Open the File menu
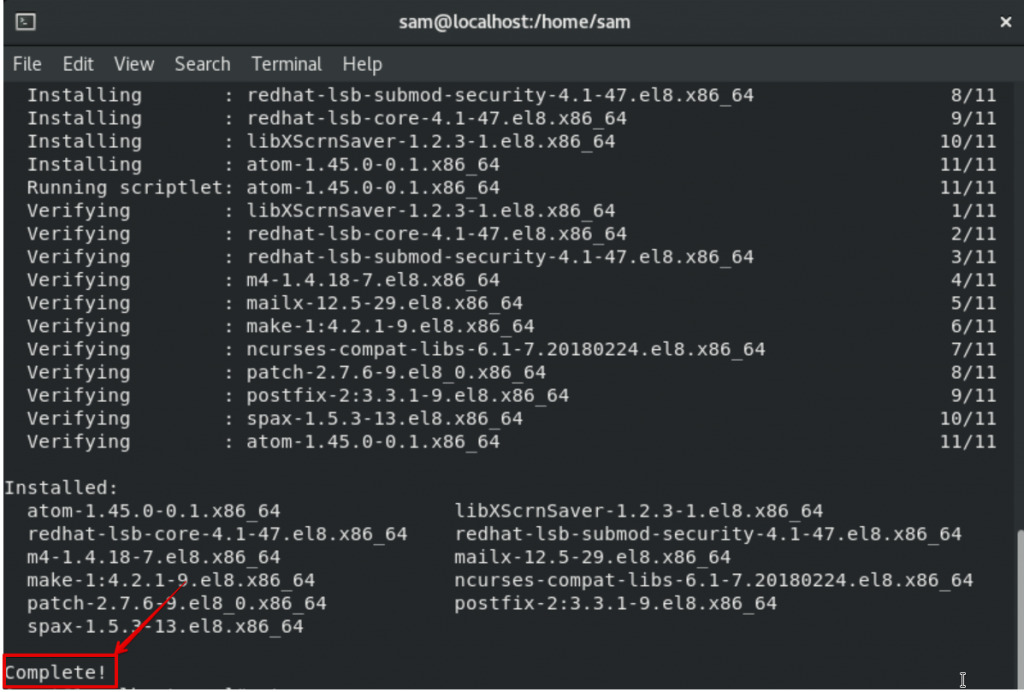The width and height of the screenshot is (1024, 692). 27,64
